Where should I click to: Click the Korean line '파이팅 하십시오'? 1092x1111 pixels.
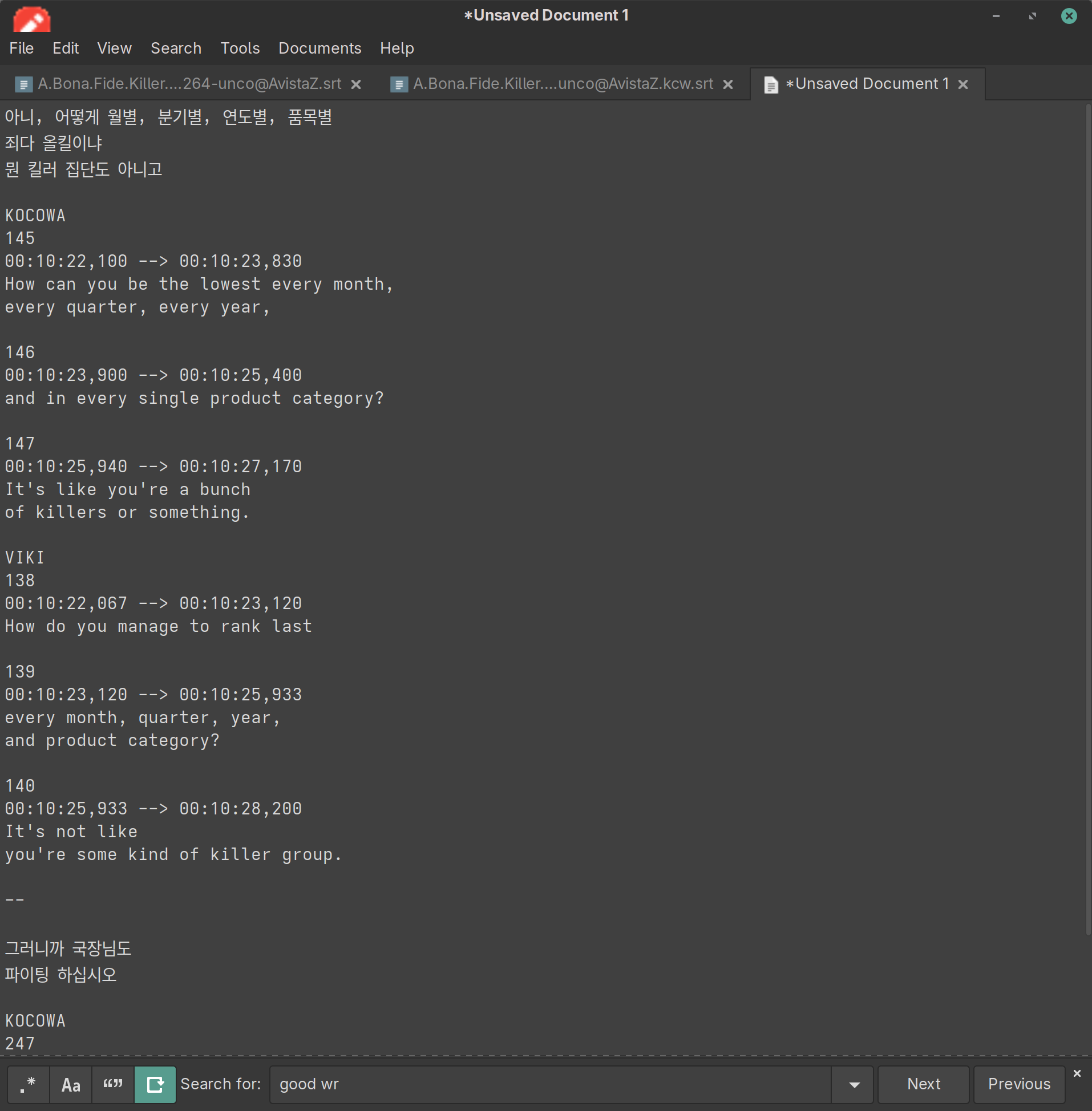pos(61,975)
